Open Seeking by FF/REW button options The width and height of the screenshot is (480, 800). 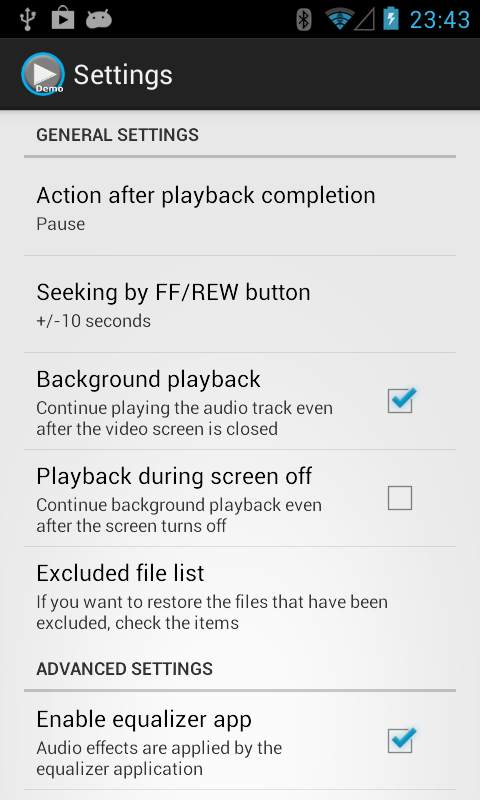click(240, 305)
